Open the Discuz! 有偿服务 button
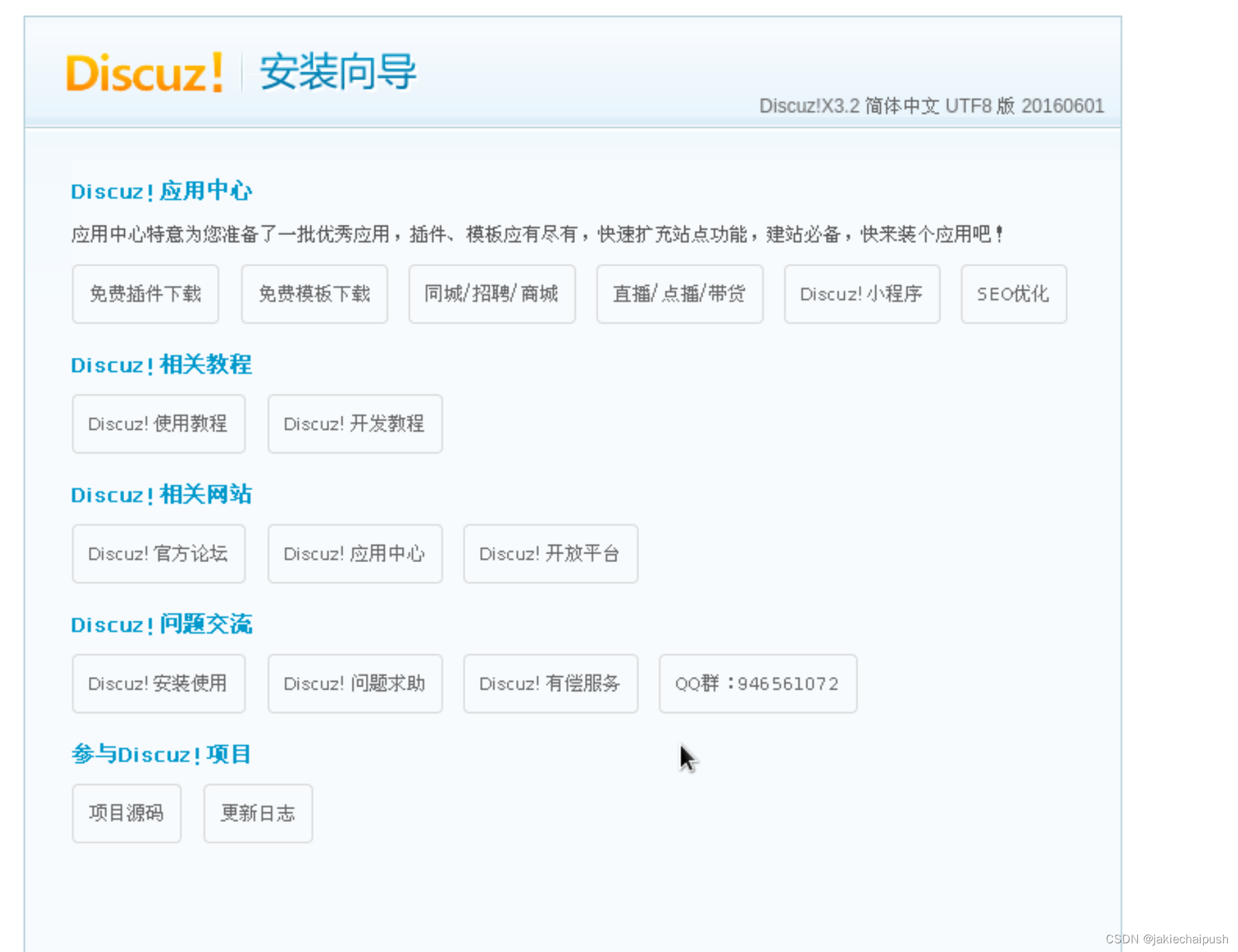Screen dimensions: 1238x952 tap(551, 684)
